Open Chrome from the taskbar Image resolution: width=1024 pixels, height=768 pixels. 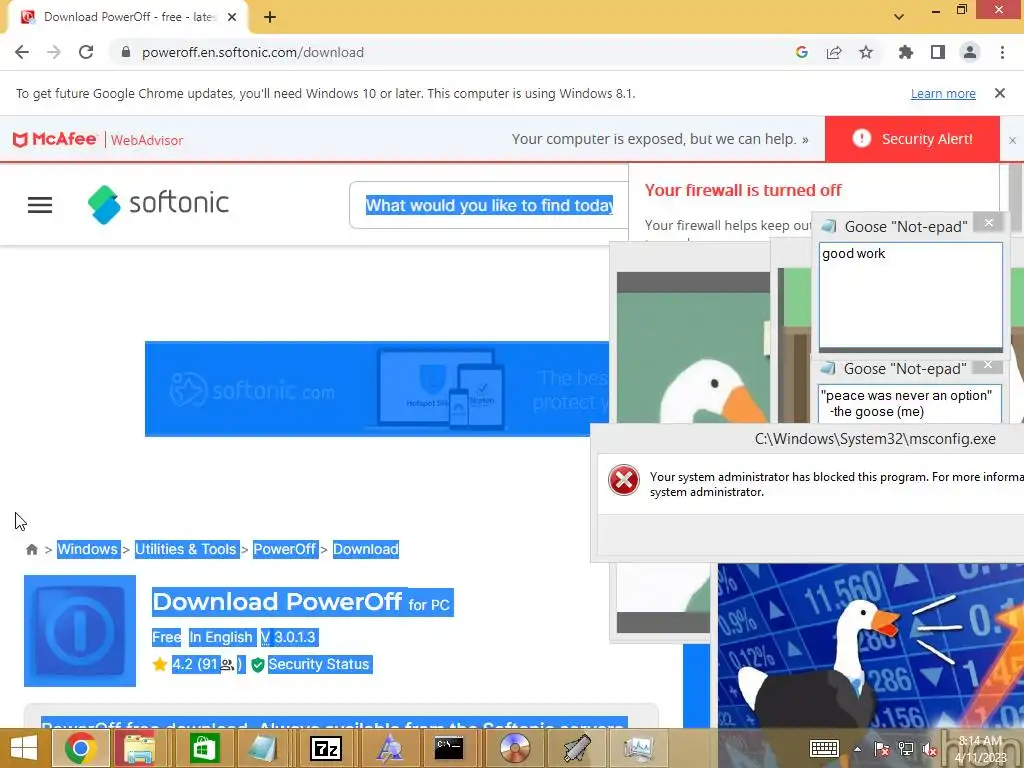click(x=80, y=748)
